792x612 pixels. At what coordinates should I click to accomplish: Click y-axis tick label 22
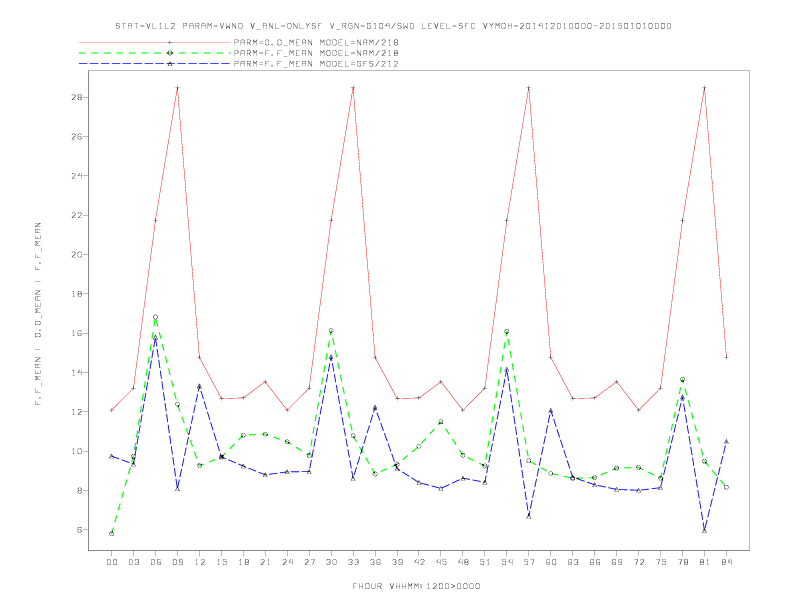point(77,215)
